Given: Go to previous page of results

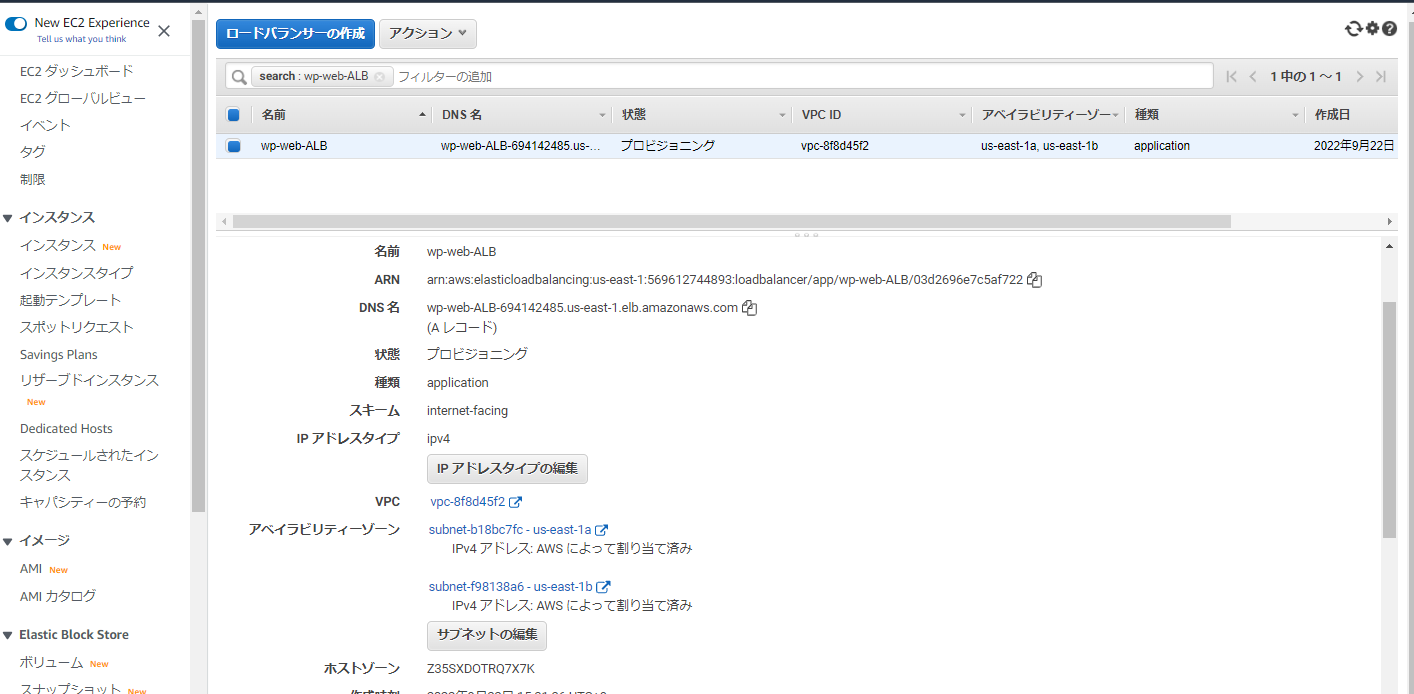Looking at the screenshot, I should pos(1253,77).
